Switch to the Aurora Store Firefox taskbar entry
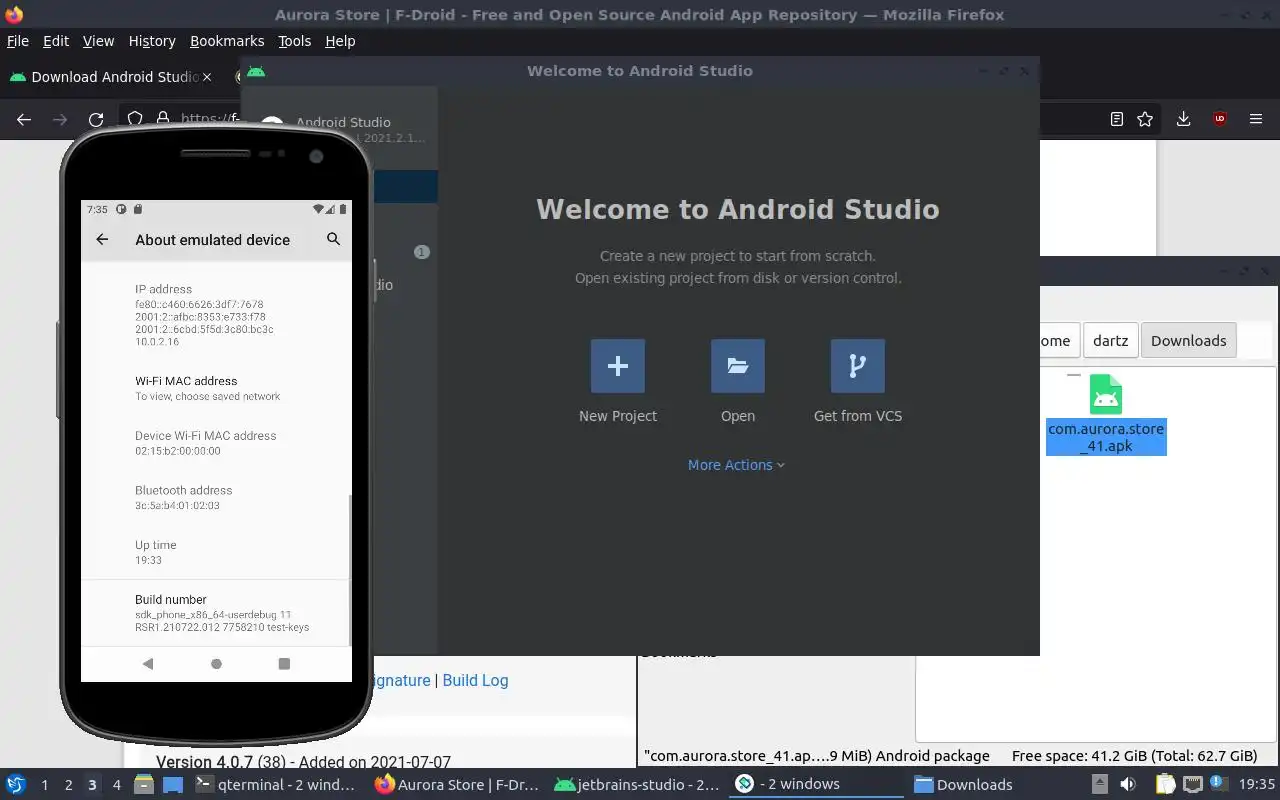 click(456, 785)
